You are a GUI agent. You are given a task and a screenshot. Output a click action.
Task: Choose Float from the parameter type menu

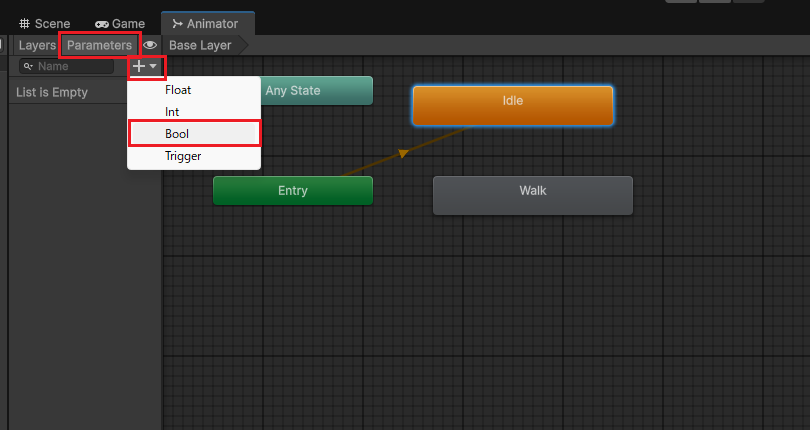[x=178, y=90]
